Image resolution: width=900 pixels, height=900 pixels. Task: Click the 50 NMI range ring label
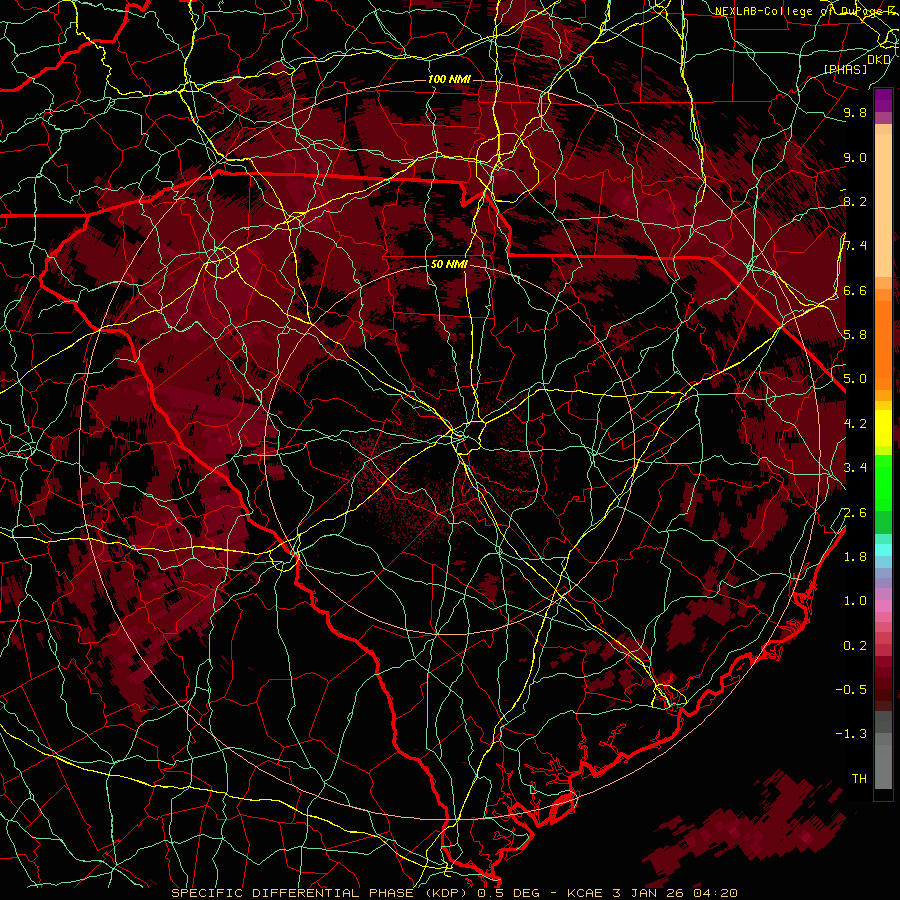point(449,265)
